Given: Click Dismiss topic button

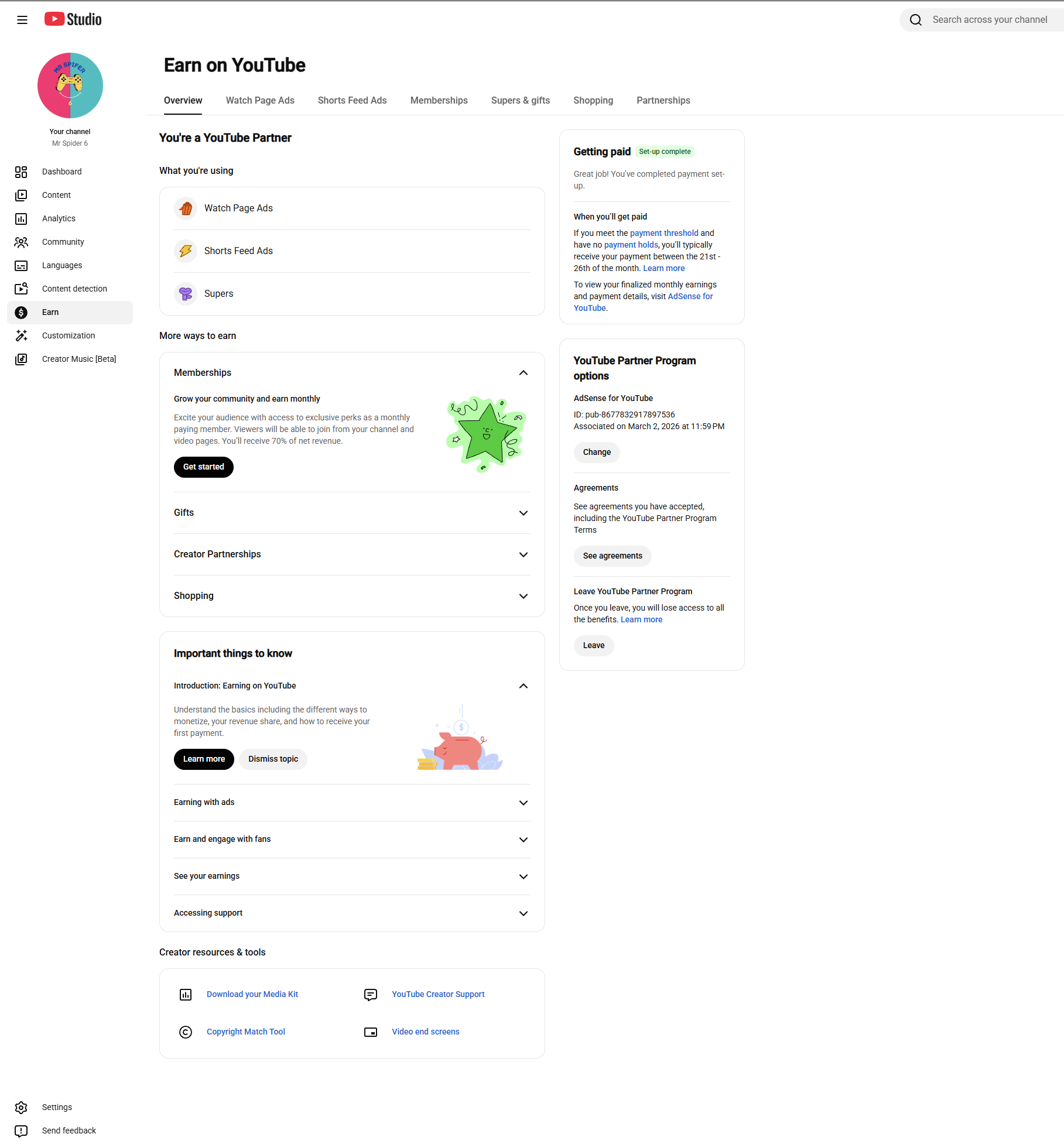Looking at the screenshot, I should point(273,759).
